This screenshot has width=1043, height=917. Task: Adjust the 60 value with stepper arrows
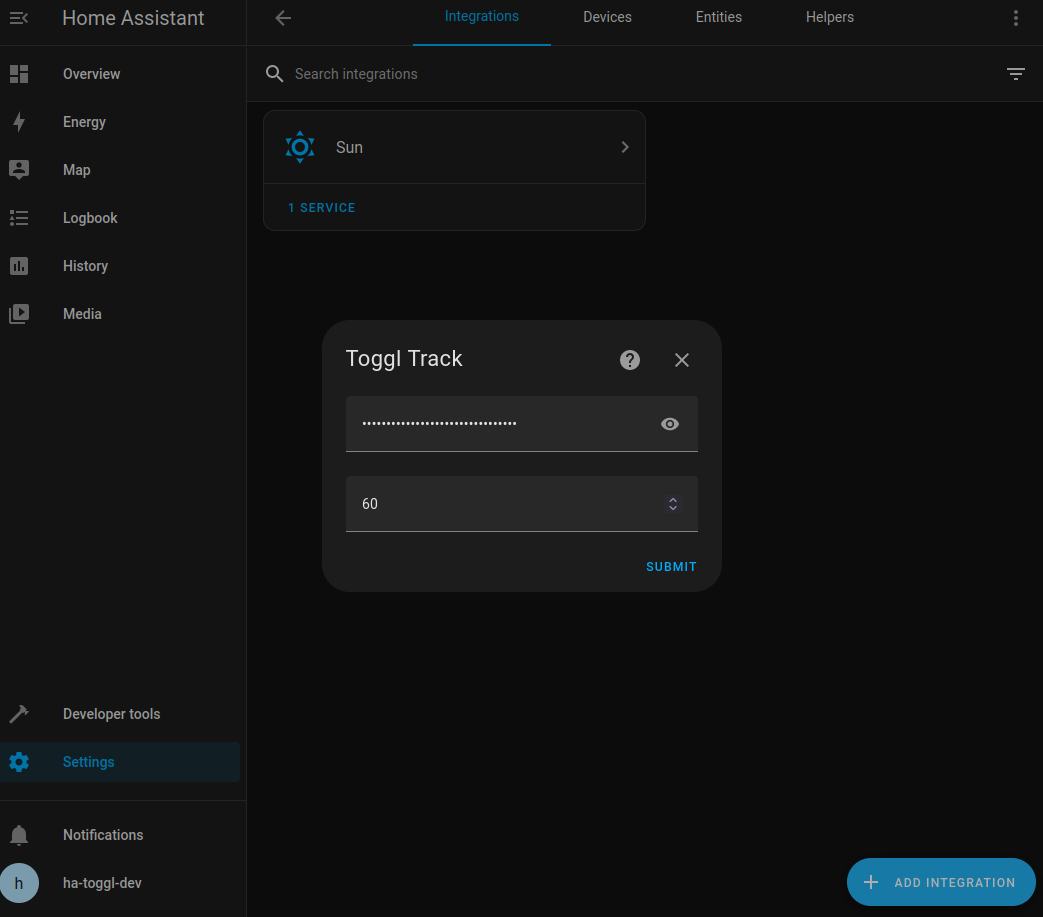(673, 504)
